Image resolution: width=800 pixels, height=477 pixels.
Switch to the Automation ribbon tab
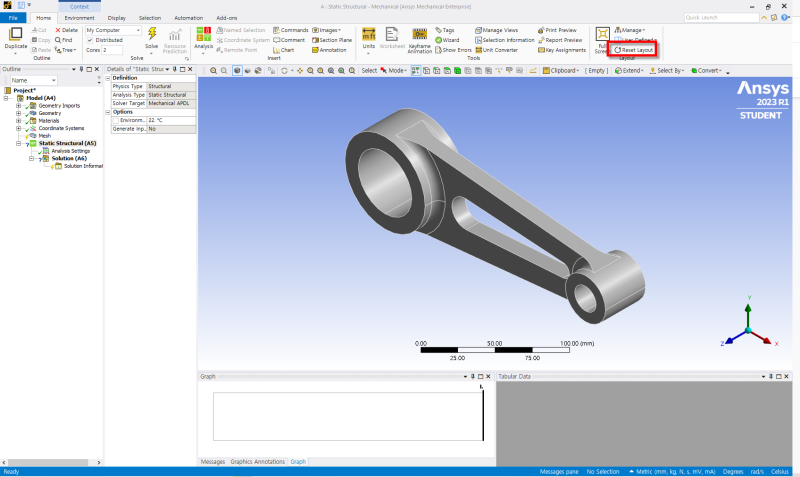tap(188, 18)
